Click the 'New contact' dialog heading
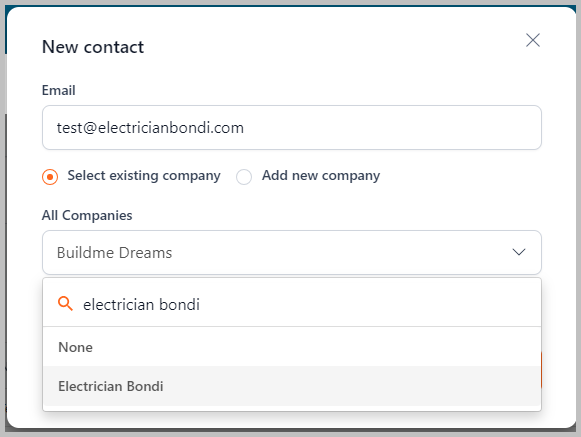Image resolution: width=581 pixels, height=437 pixels. (x=93, y=47)
